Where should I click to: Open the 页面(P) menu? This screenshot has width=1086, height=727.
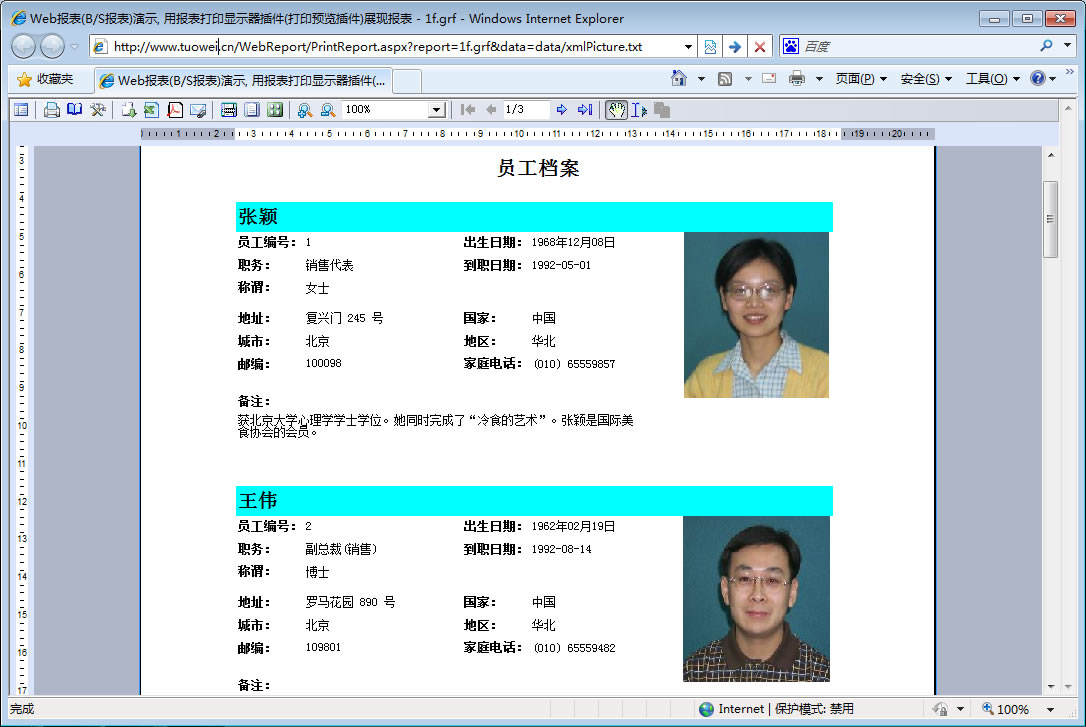[860, 79]
